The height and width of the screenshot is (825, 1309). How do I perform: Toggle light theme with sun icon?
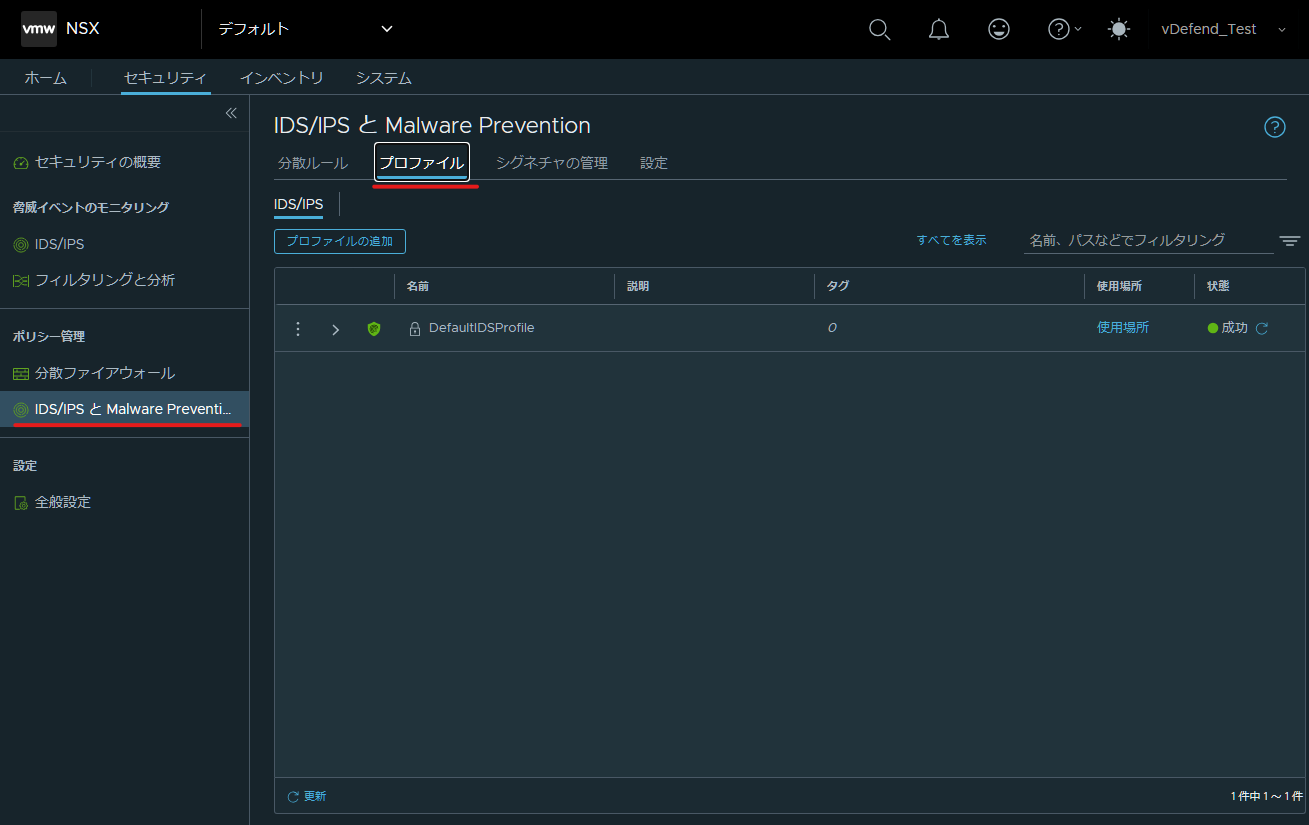pyautogui.click(x=1119, y=29)
